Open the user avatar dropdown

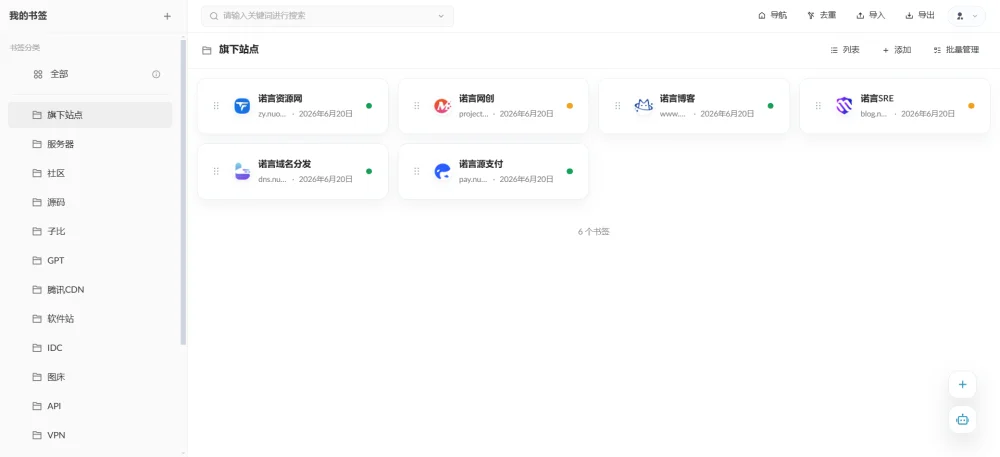tap(966, 16)
